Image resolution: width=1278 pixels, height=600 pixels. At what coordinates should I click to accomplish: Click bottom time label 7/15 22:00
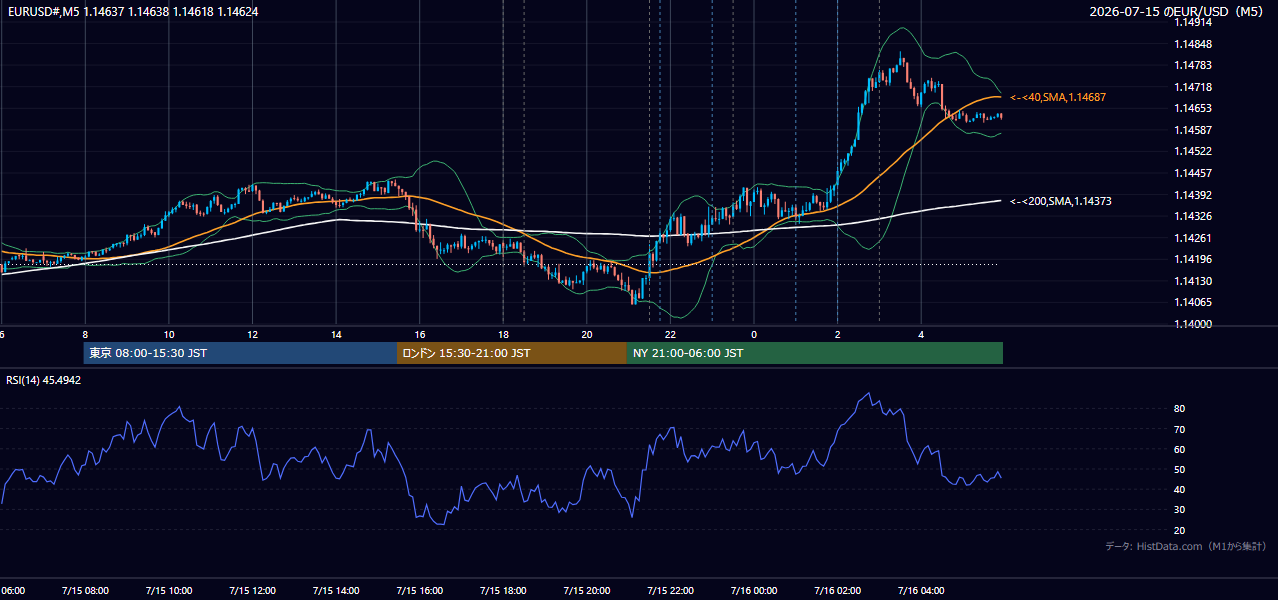[670, 591]
